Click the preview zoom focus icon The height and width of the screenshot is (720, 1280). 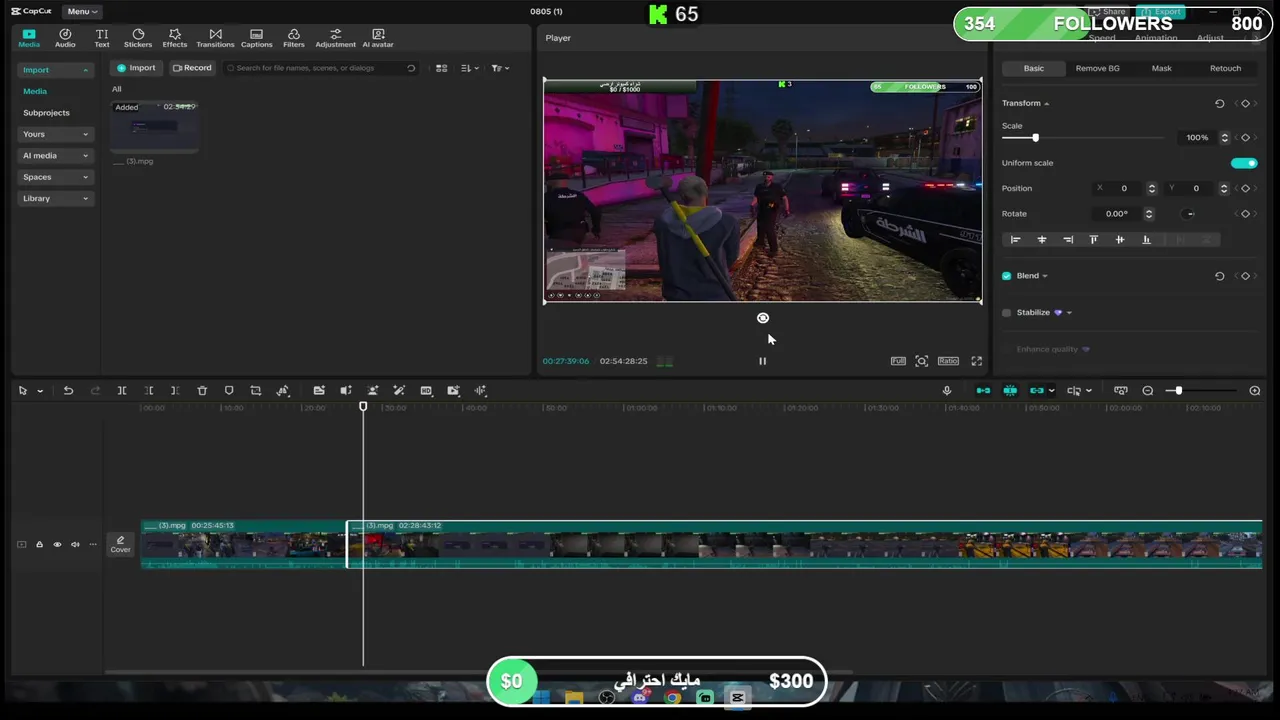pos(922,361)
